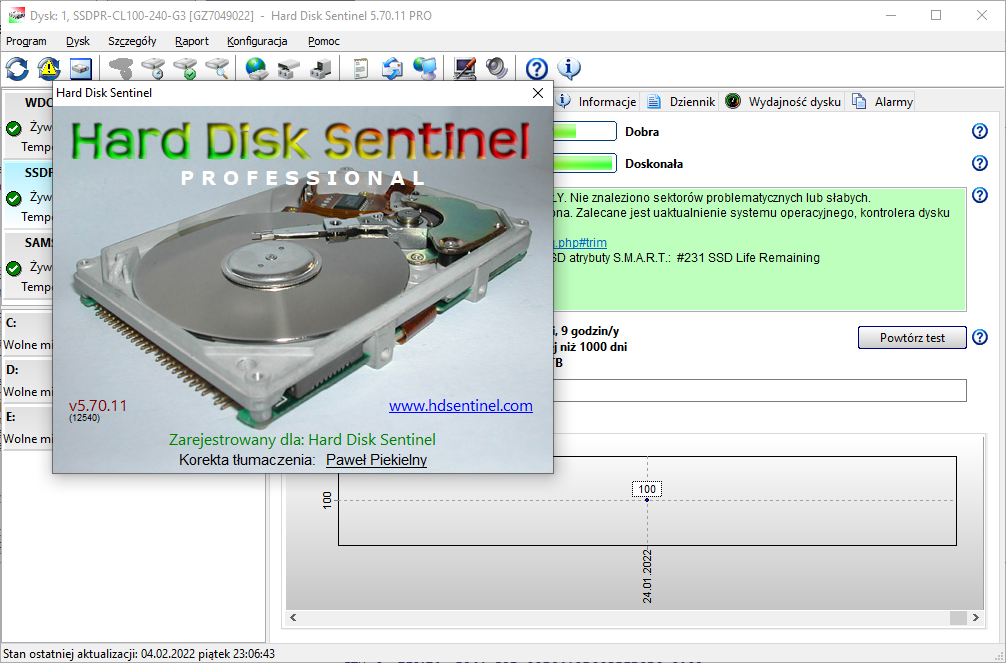
Task: Select the C: partition entry
Action: [x=28, y=334]
